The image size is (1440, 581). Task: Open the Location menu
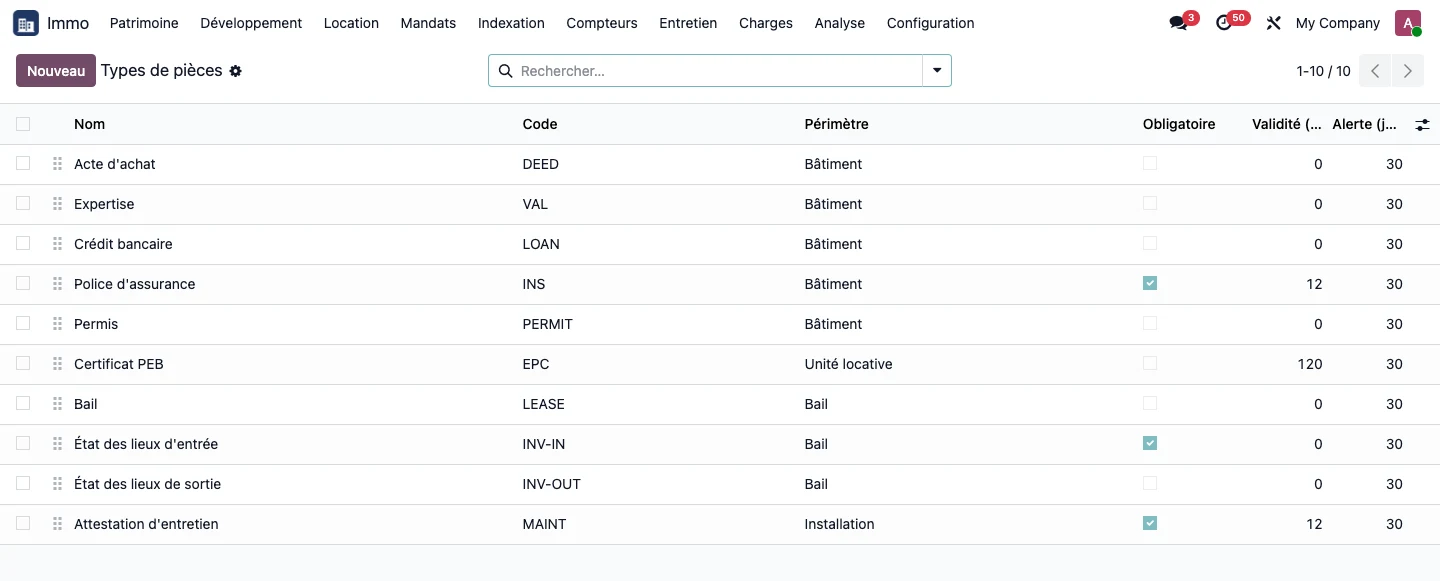[351, 23]
